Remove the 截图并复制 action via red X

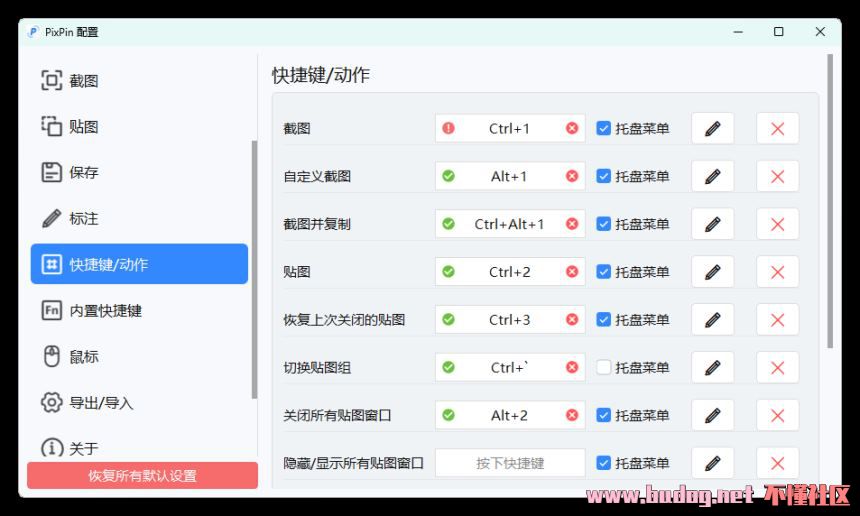point(777,224)
